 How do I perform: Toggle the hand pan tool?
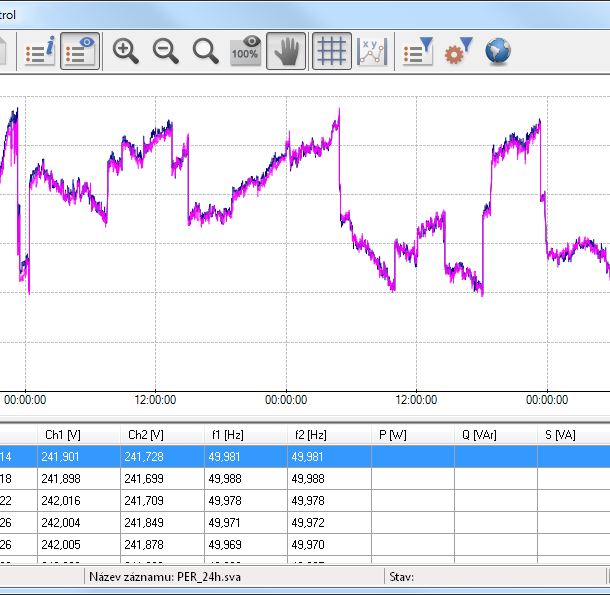286,51
